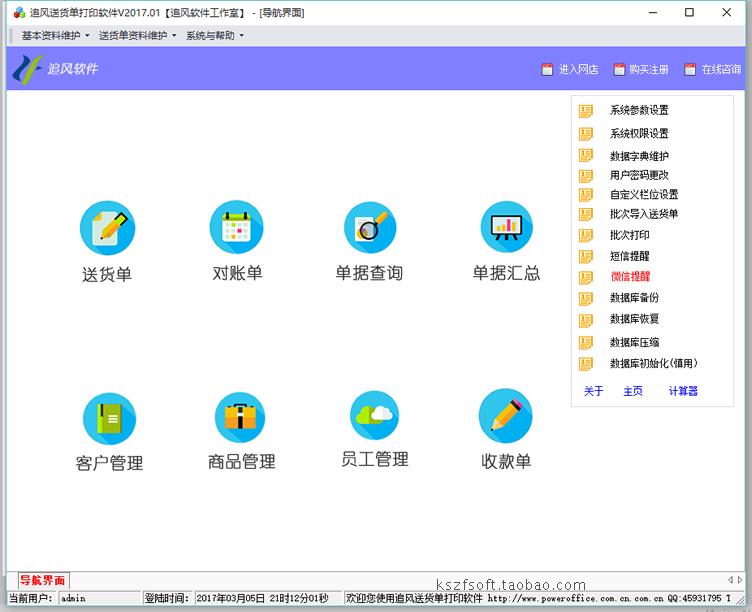Click the 主页 link

tap(633, 391)
